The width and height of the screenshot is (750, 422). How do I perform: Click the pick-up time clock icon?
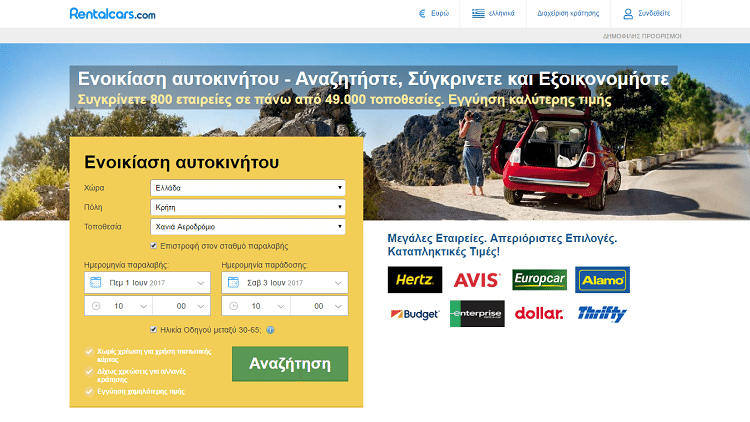[x=96, y=306]
